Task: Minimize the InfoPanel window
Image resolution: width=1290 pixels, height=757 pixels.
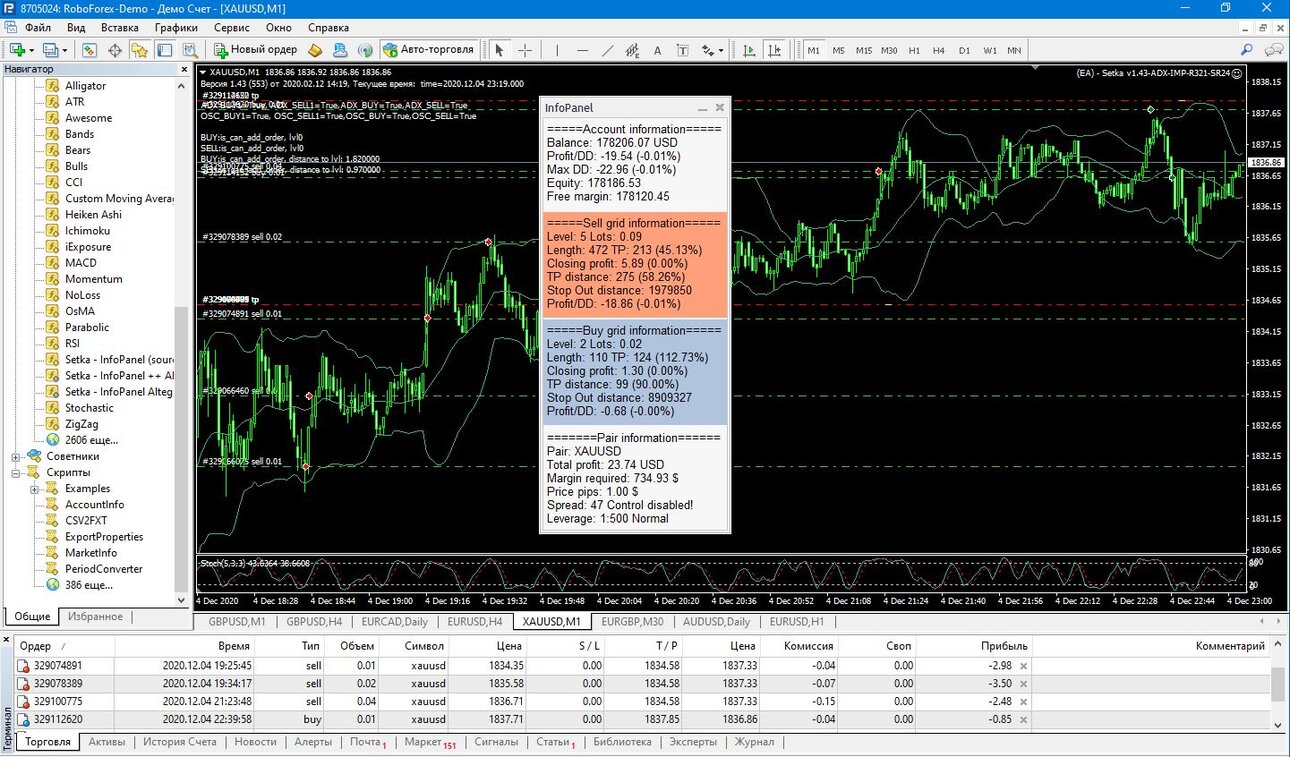Action: [703, 108]
